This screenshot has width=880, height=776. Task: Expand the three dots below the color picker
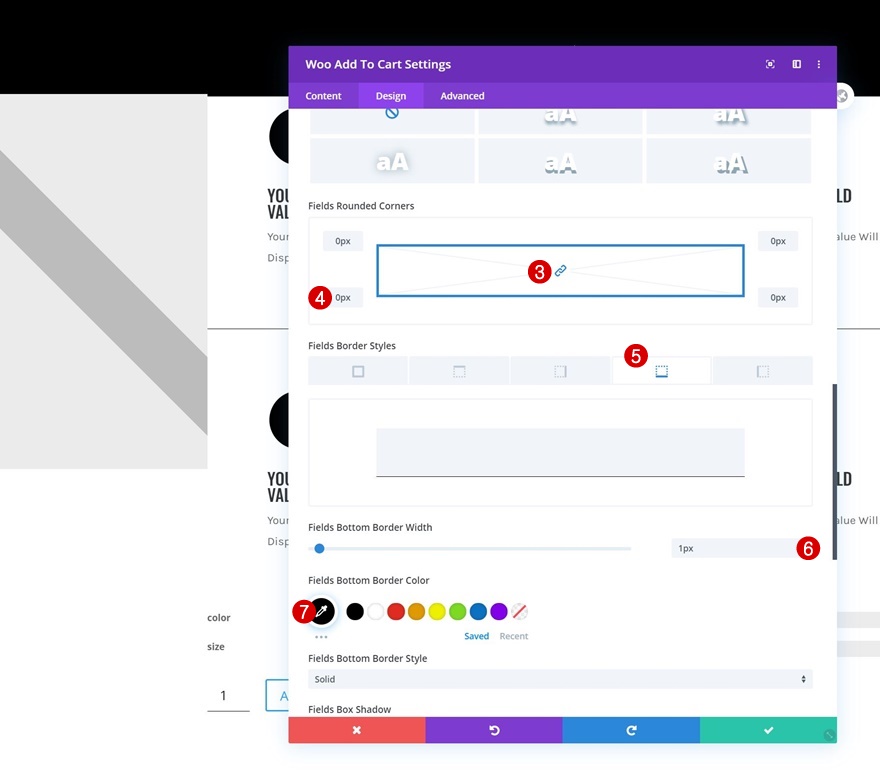pyautogui.click(x=321, y=637)
